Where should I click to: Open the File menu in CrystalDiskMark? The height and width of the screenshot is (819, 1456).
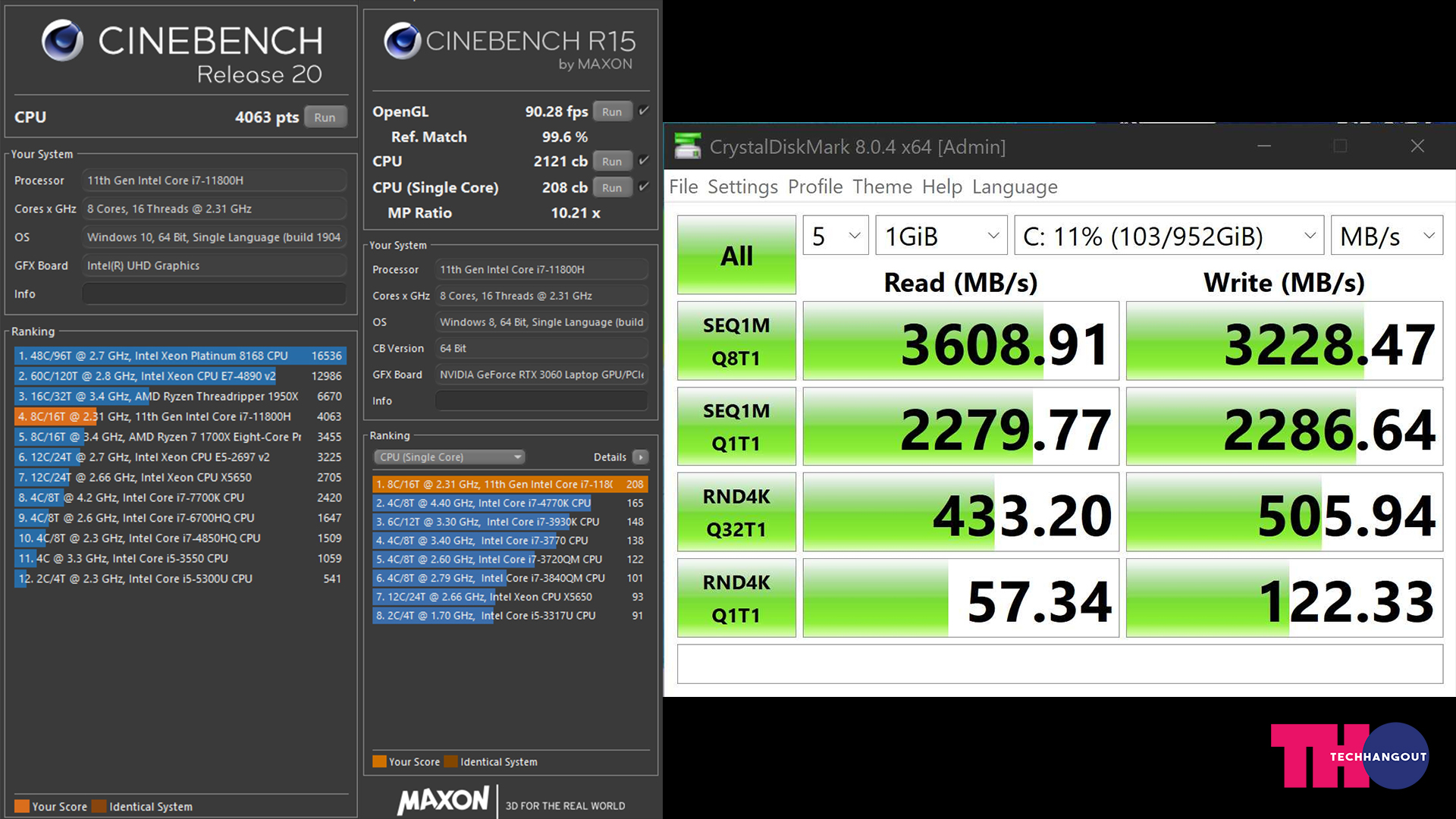tap(683, 187)
